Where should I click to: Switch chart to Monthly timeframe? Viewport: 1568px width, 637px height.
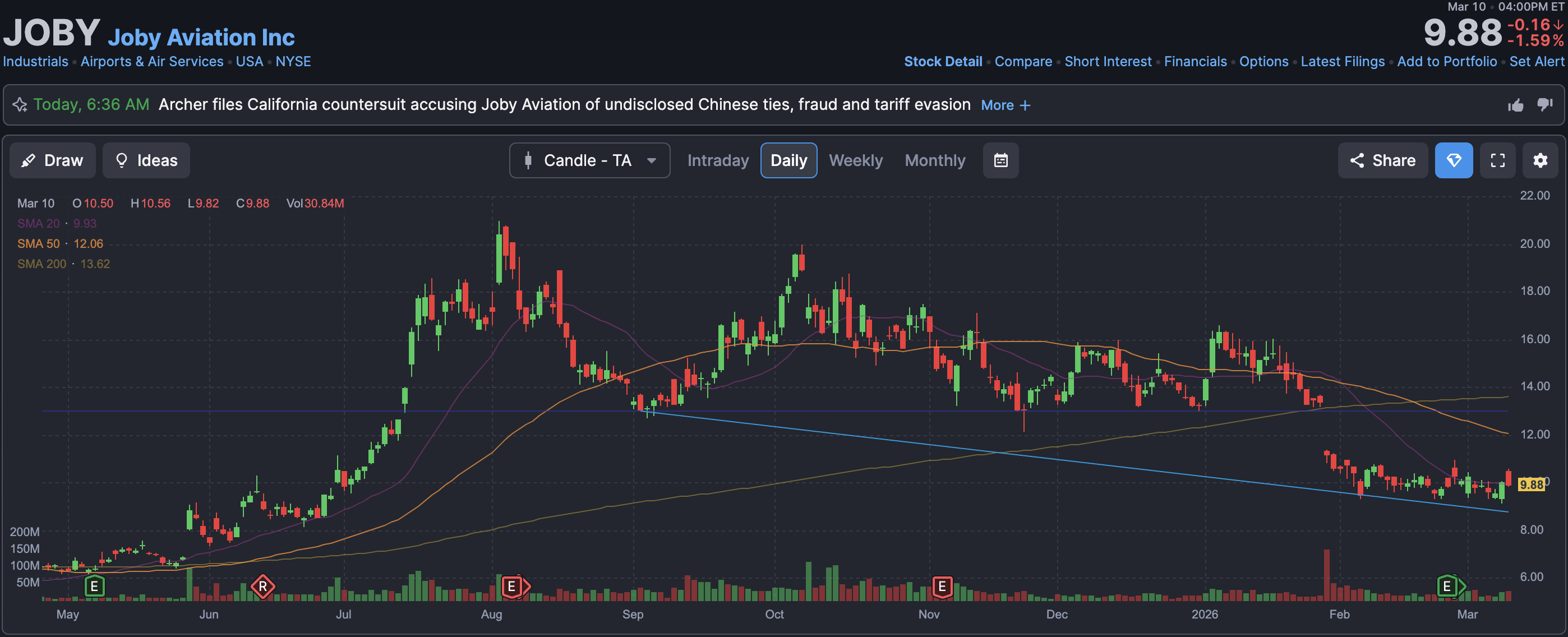[x=934, y=160]
